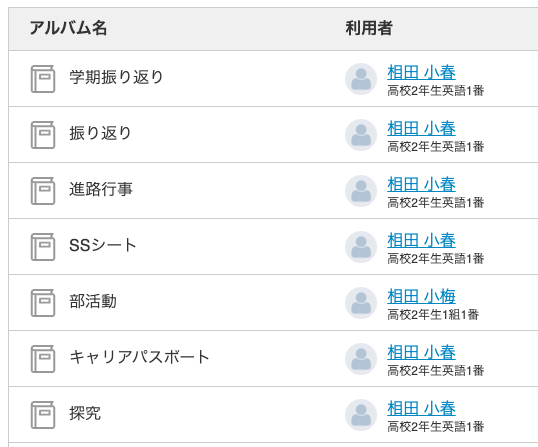Open user link 相田 小梅
The width and height of the screenshot is (538, 447).
click(x=421, y=296)
